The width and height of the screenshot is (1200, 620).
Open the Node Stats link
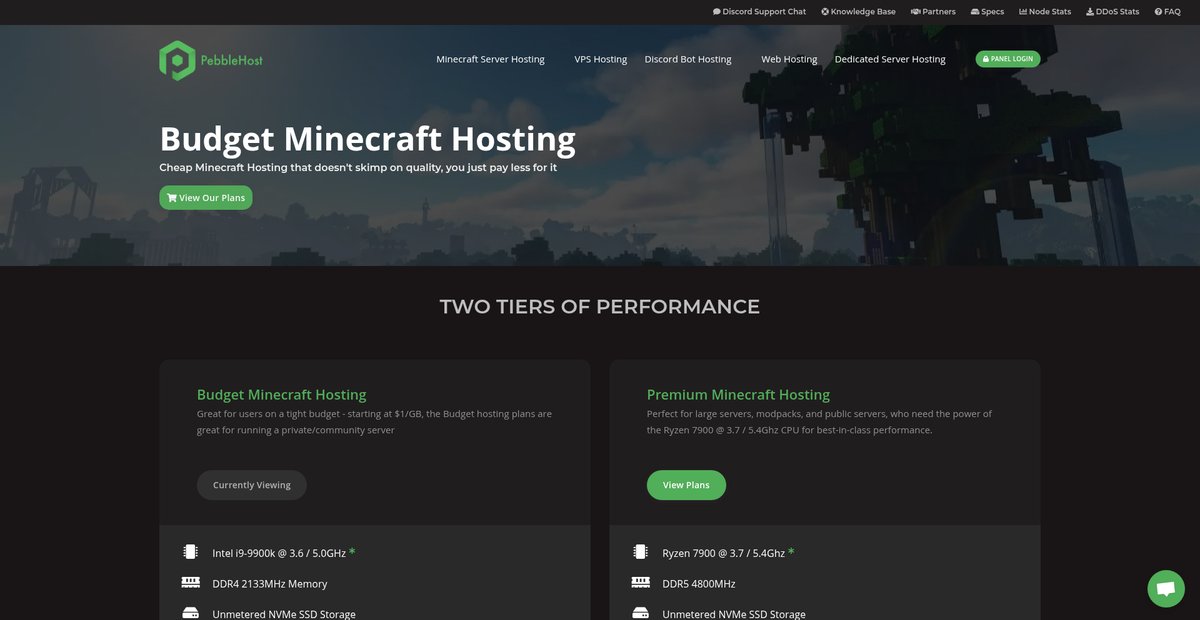click(x=1044, y=12)
